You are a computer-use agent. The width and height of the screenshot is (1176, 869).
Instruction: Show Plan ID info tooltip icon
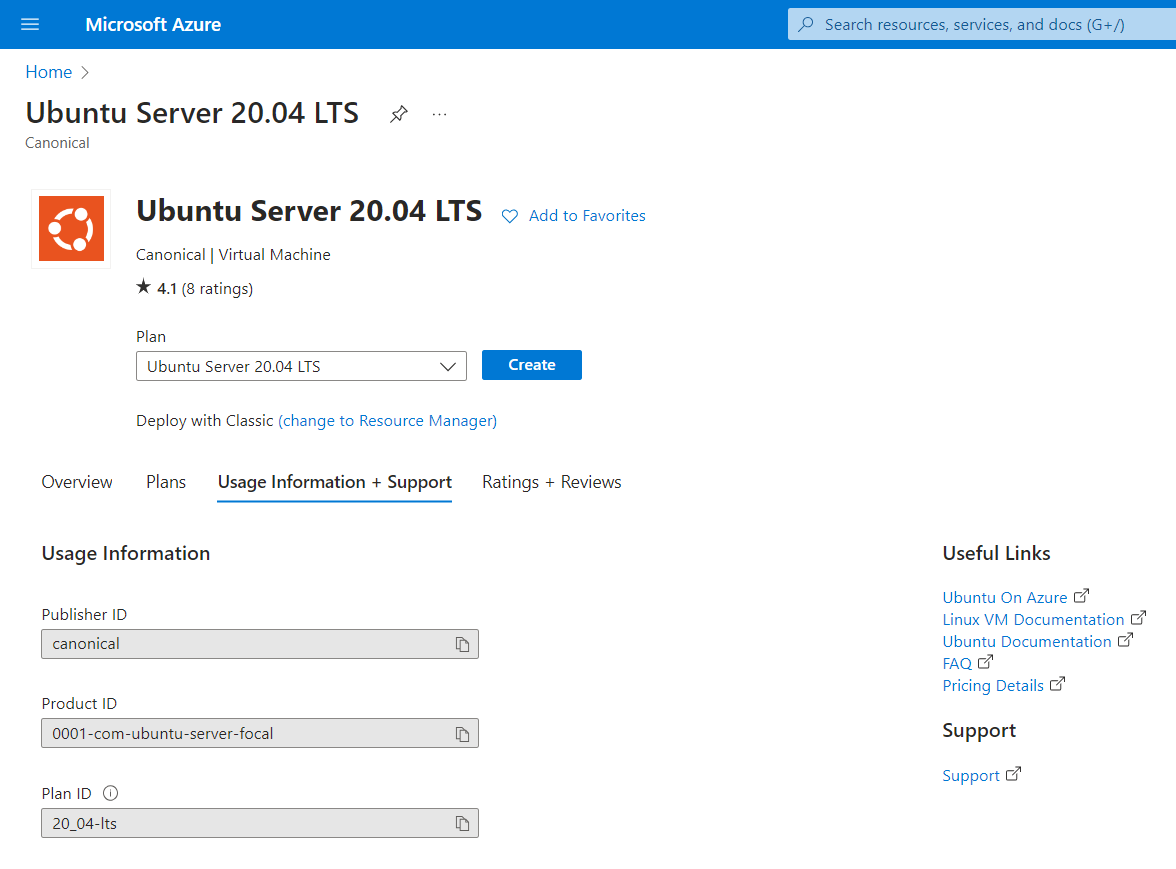(110, 793)
